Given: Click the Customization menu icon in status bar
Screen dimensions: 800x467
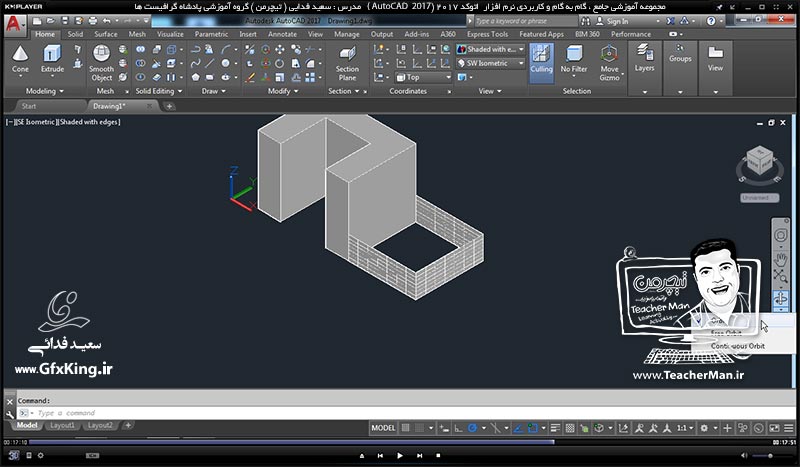Looking at the screenshot, I should [x=789, y=428].
